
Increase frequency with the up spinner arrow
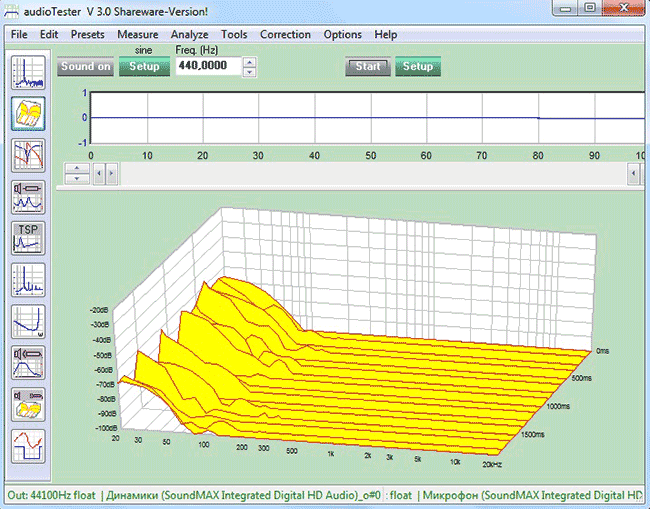click(249, 62)
